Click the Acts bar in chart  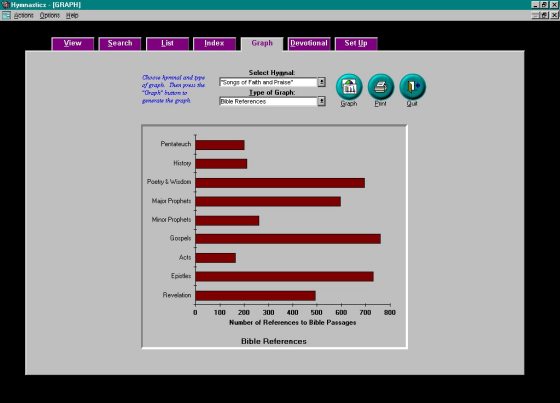click(x=216, y=258)
